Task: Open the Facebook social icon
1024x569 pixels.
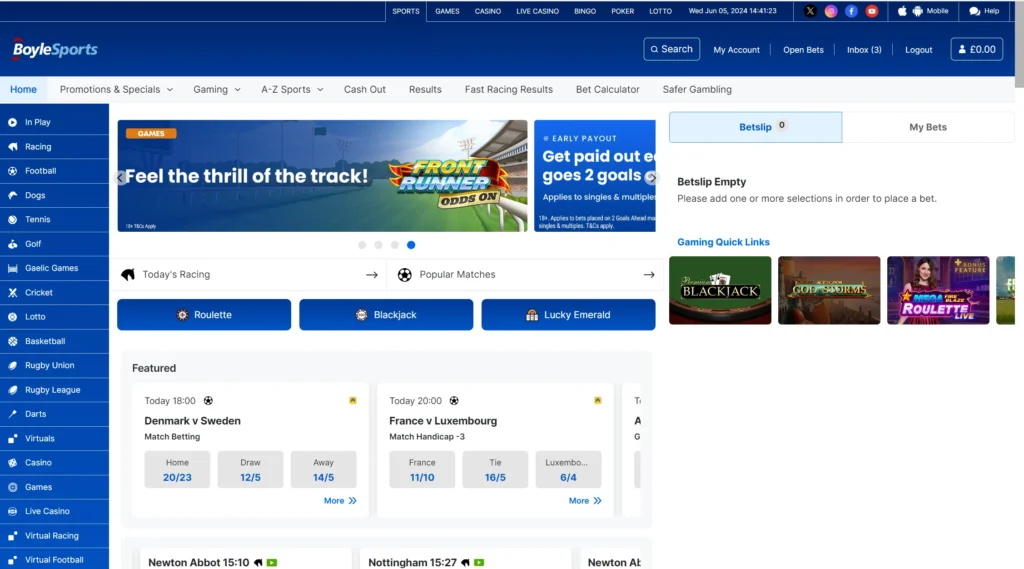Action: (x=851, y=11)
